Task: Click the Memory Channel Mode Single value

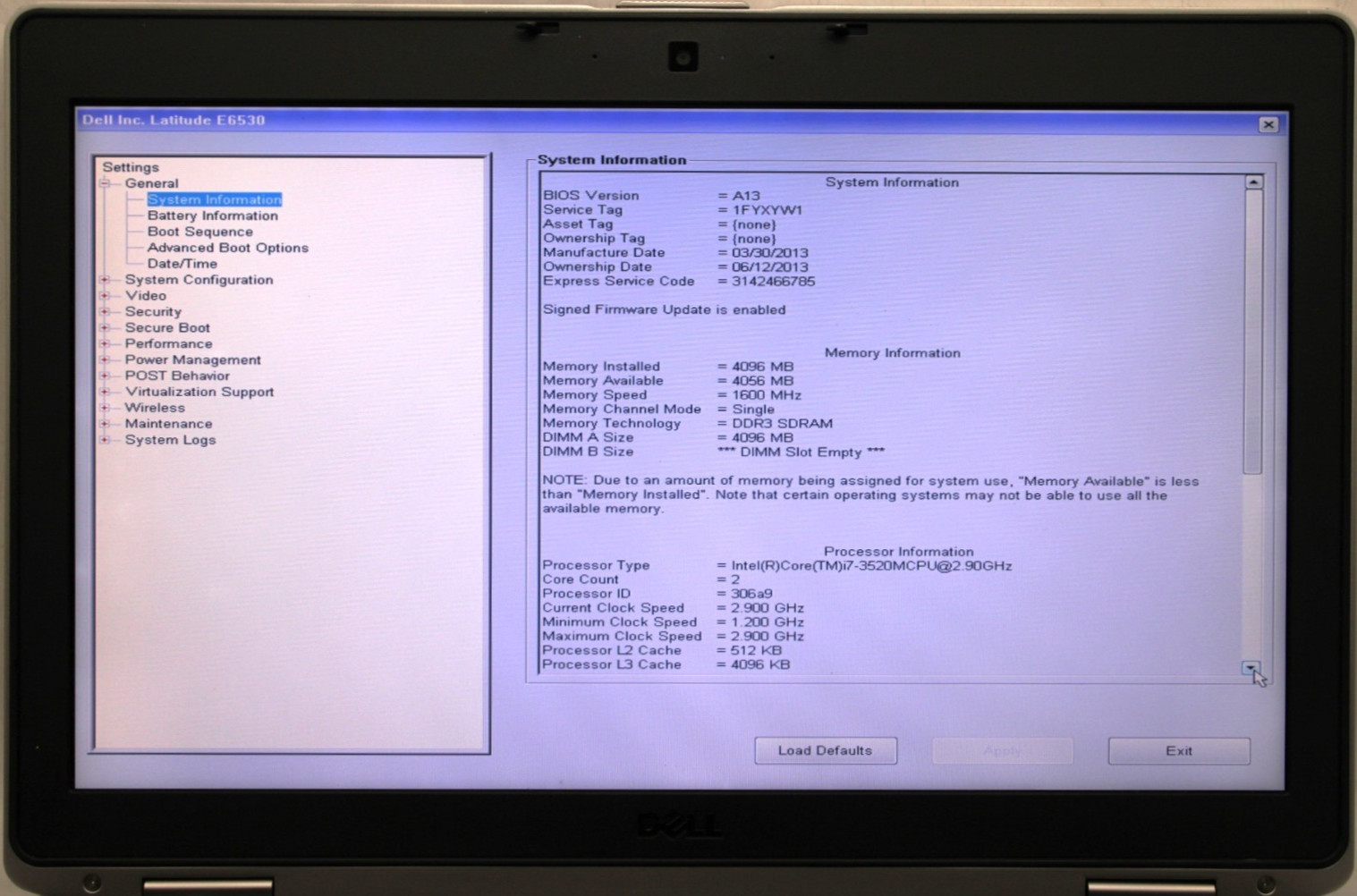Action: [x=753, y=410]
